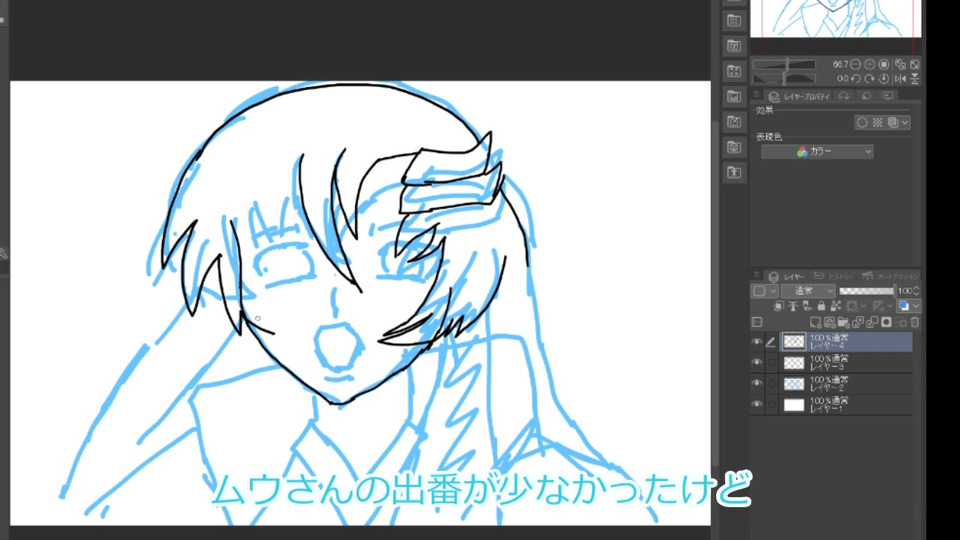This screenshot has height=540, width=960.
Task: Hide レイヤー4 with its eye icon
Action: pos(757,342)
